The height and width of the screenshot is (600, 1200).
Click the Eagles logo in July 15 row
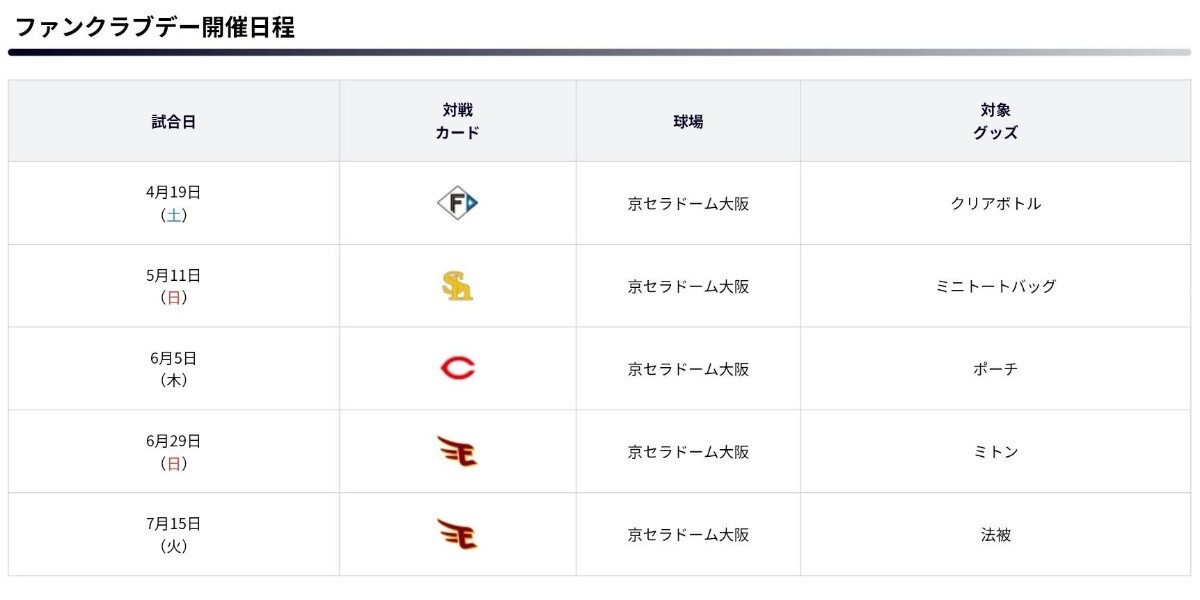pos(458,534)
